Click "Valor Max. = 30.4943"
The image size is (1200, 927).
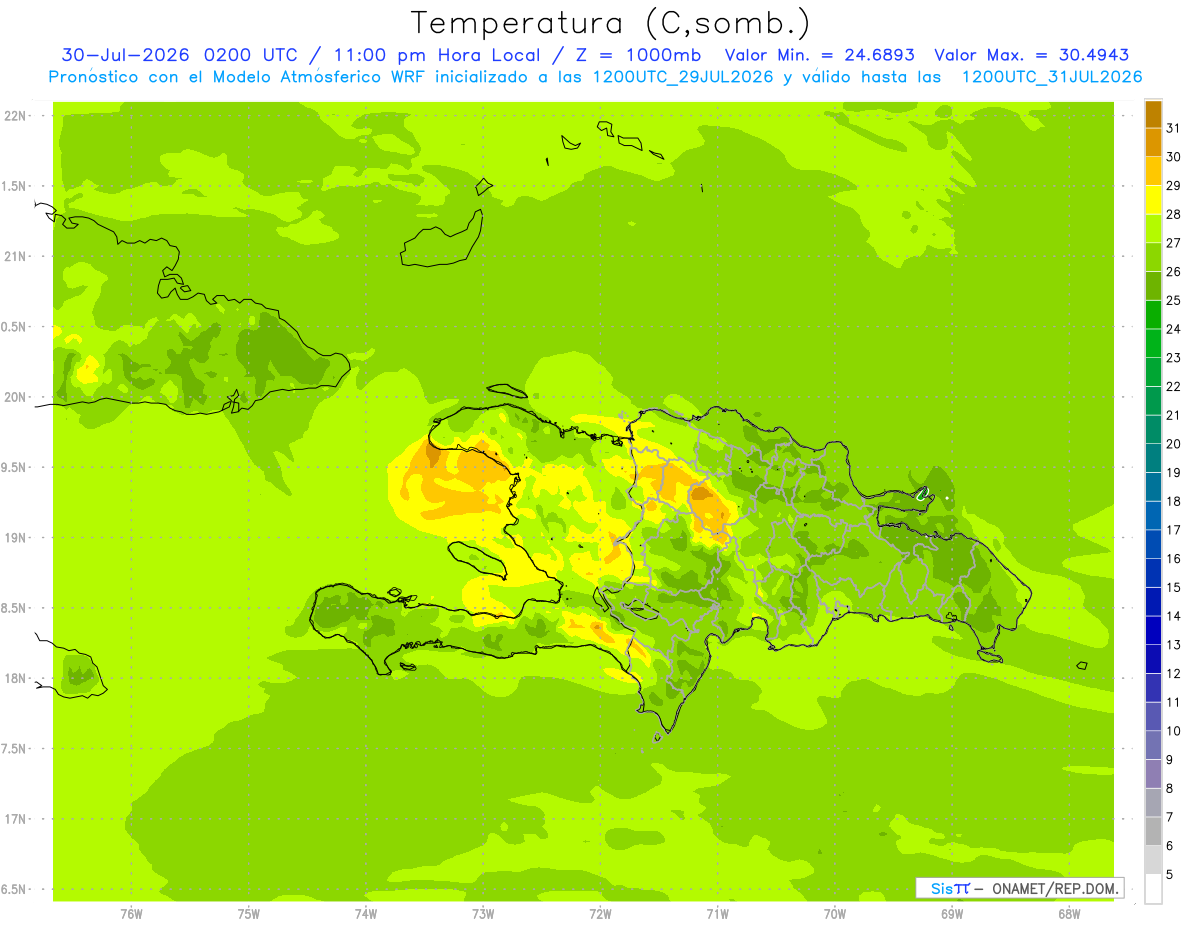coord(1032,55)
